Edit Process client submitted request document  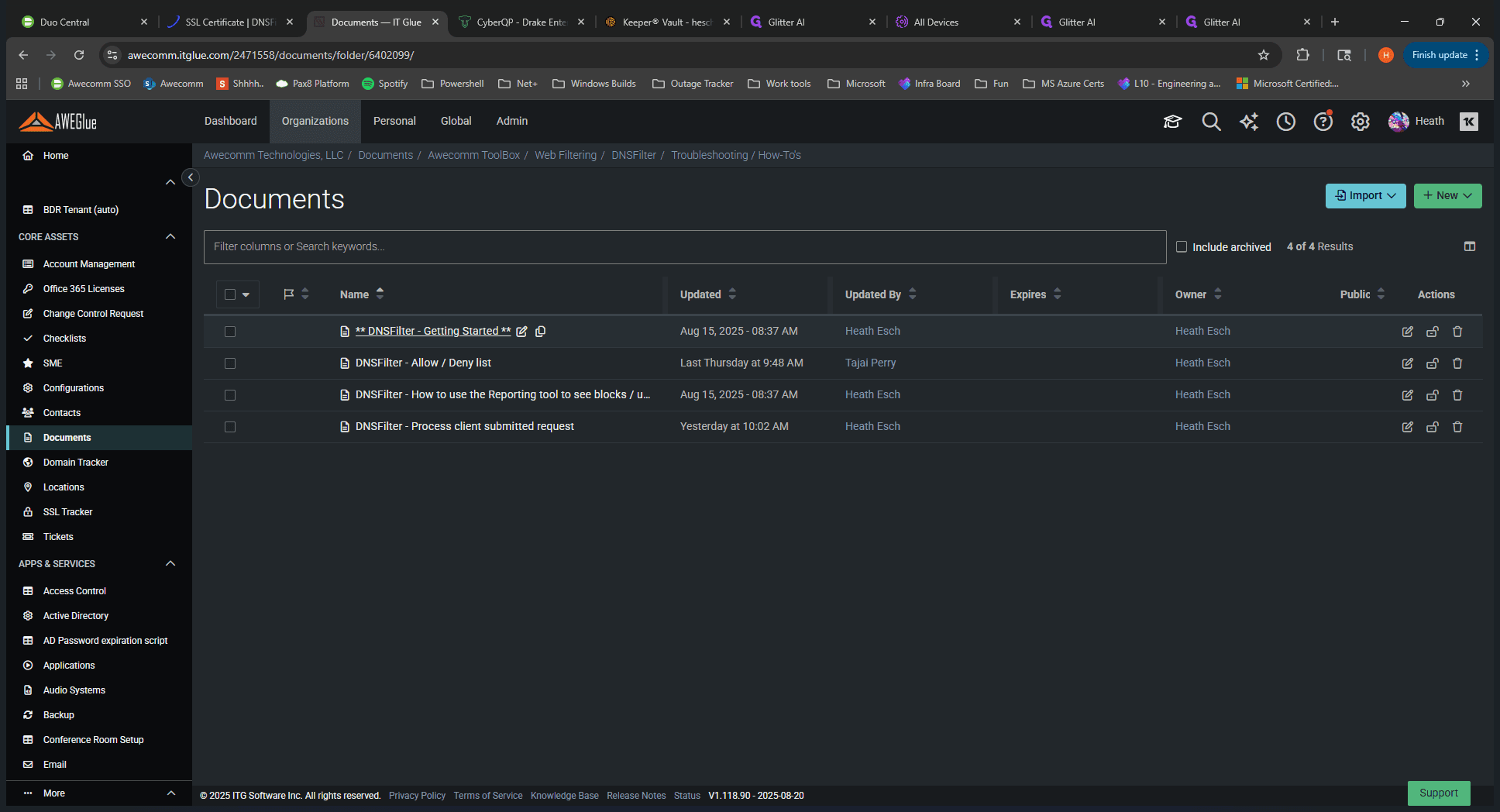pyautogui.click(x=1408, y=427)
